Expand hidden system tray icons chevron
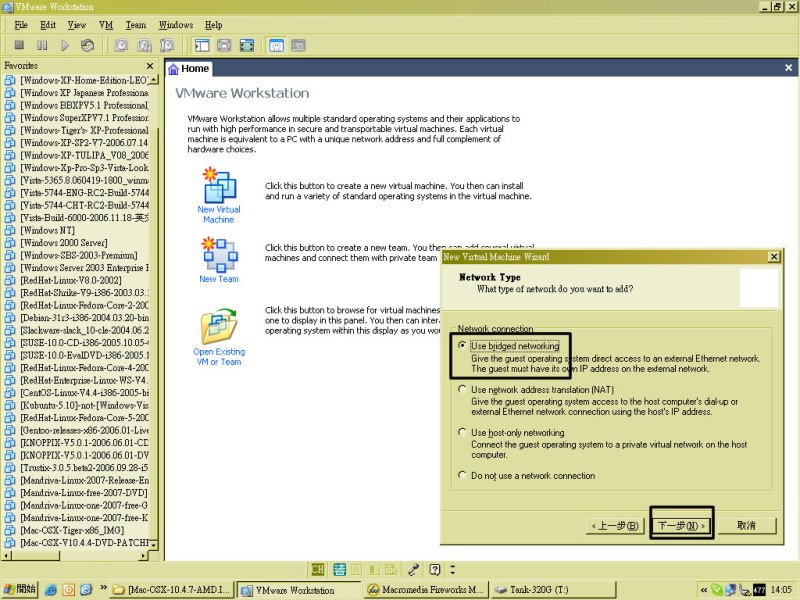 [704, 590]
